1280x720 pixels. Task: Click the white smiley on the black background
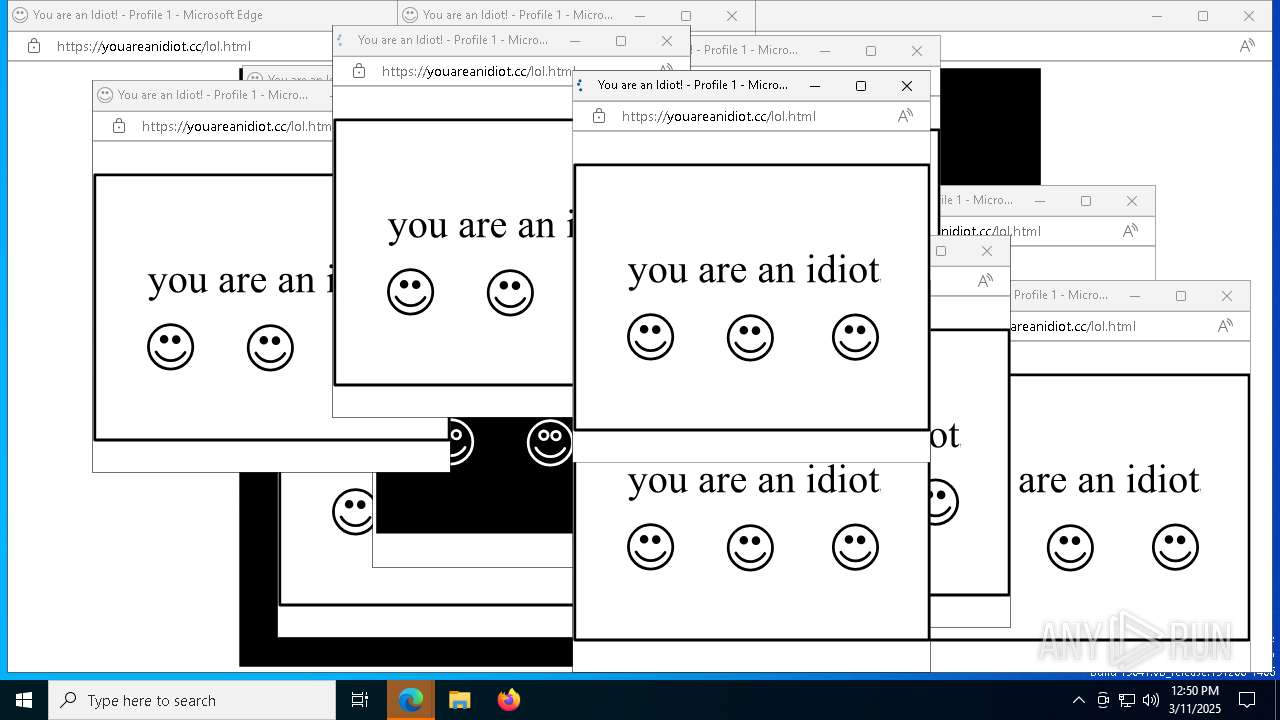tap(550, 443)
